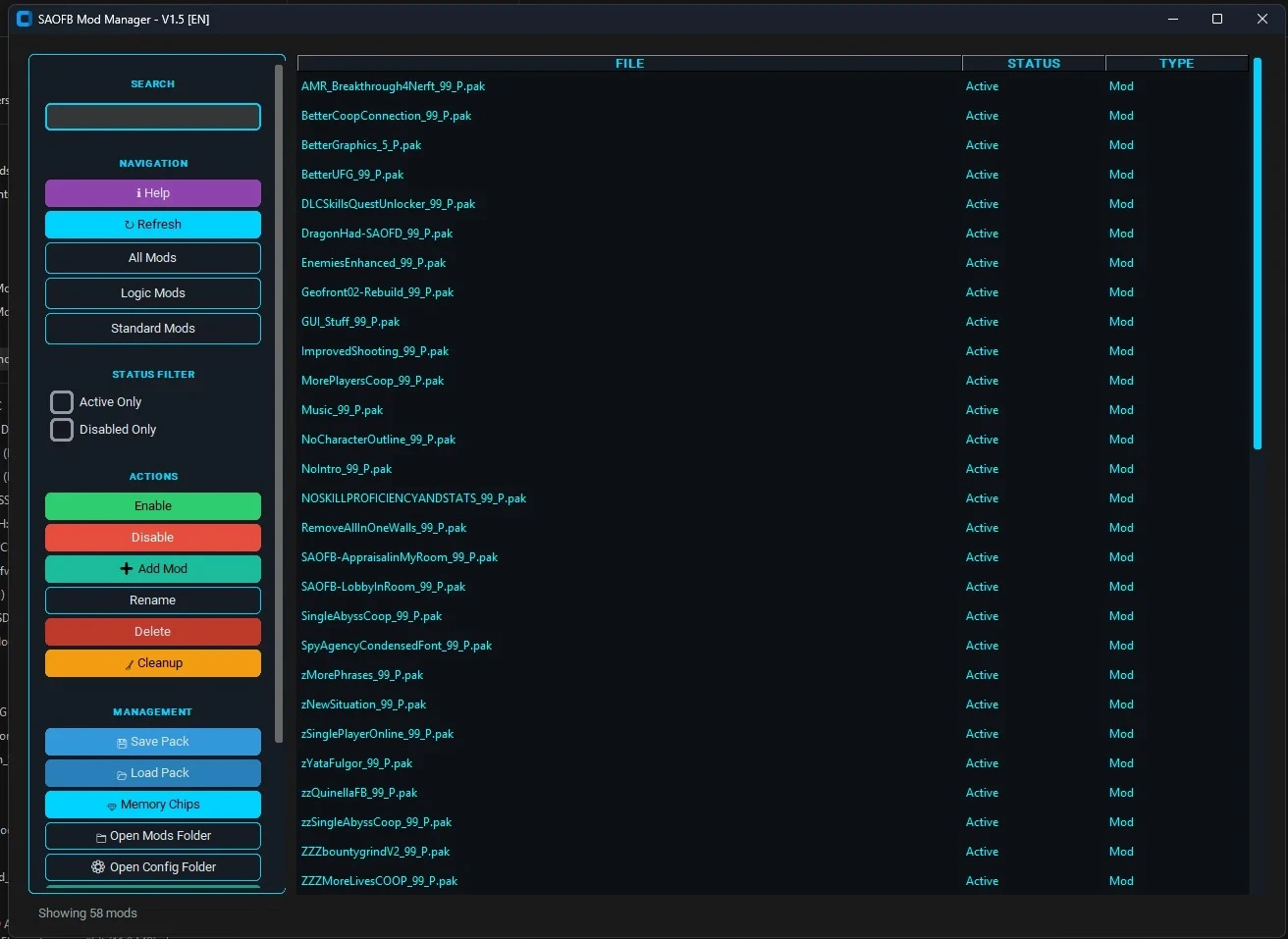
Task: Save a pack using the save disk icon
Action: tap(122, 741)
